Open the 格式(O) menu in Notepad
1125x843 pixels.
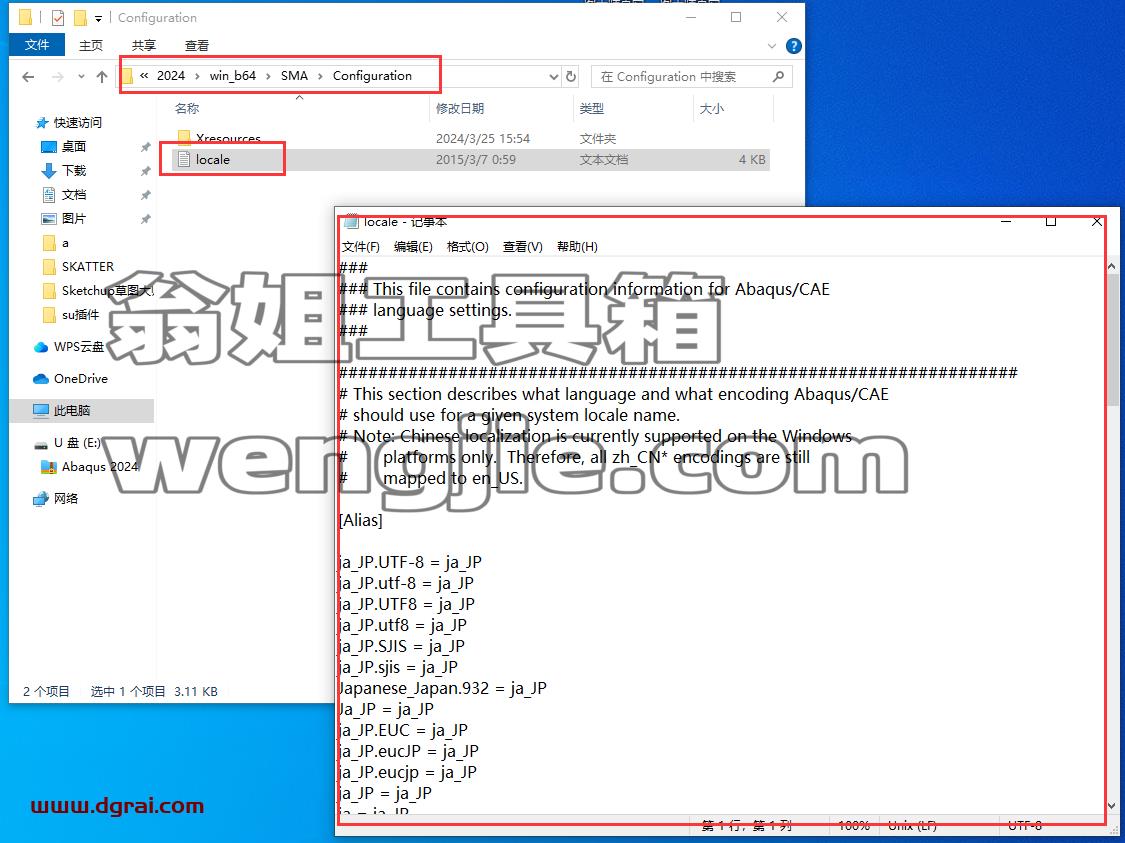tap(467, 246)
